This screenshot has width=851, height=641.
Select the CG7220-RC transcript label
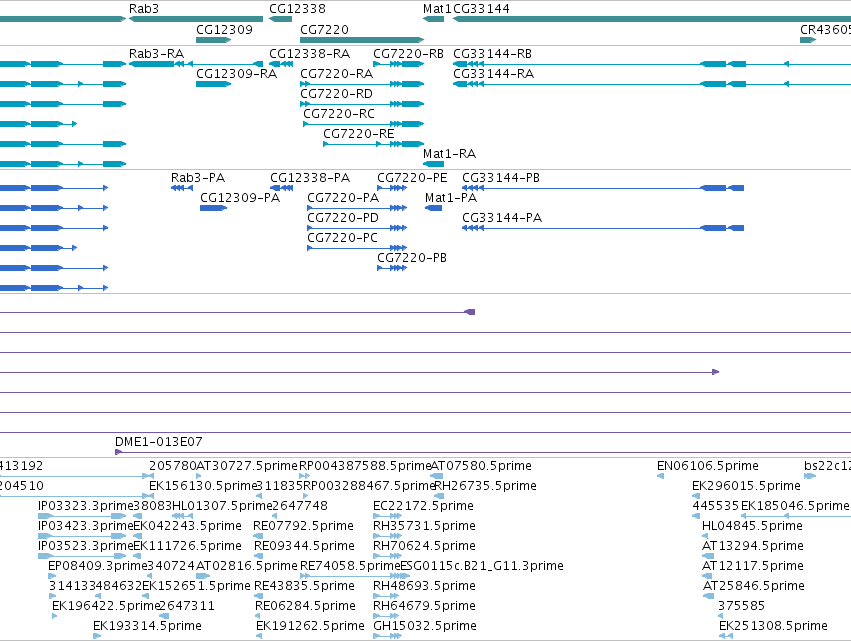(339, 113)
